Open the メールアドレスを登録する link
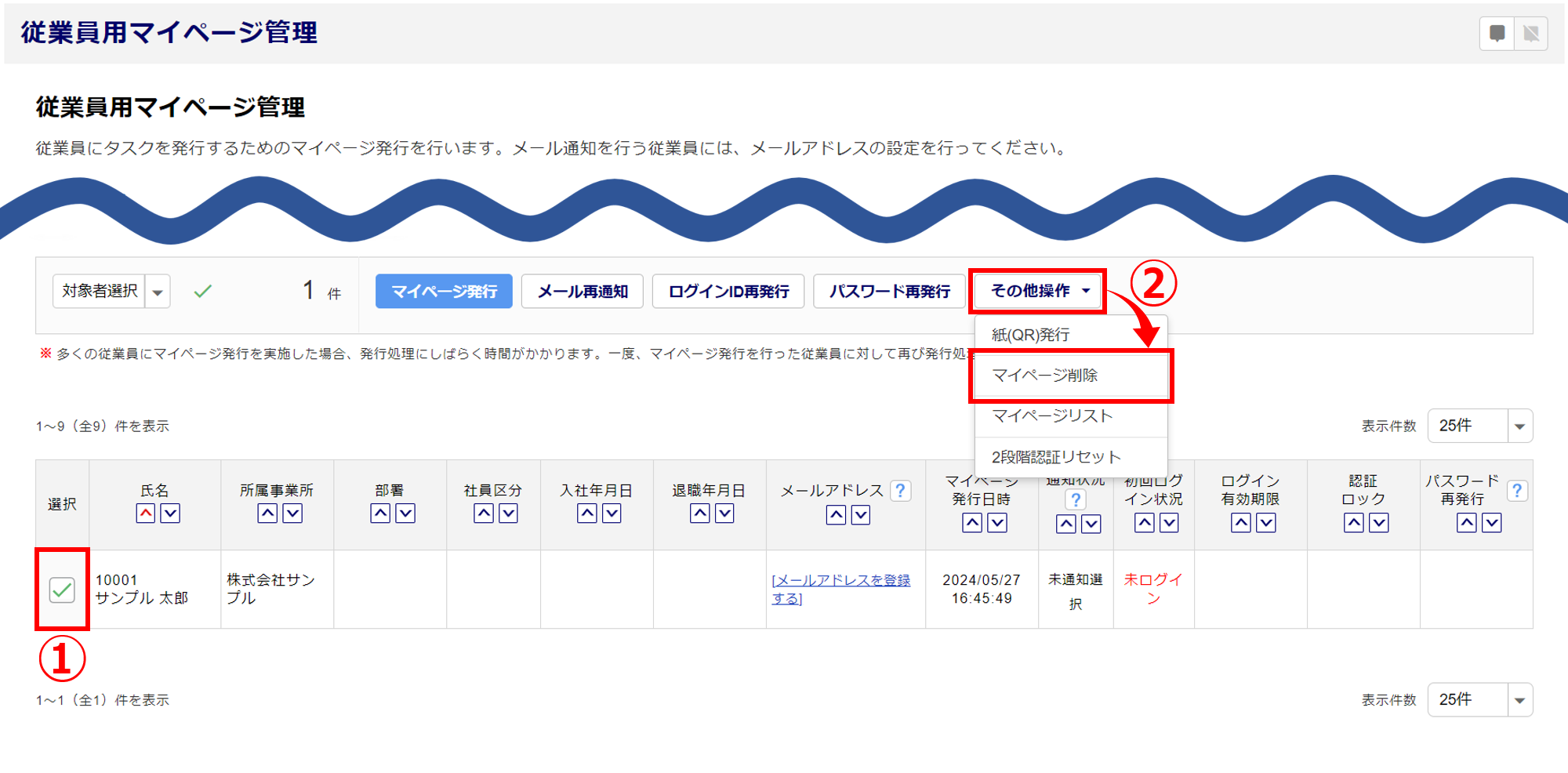1568x773 pixels. pyautogui.click(x=840, y=590)
